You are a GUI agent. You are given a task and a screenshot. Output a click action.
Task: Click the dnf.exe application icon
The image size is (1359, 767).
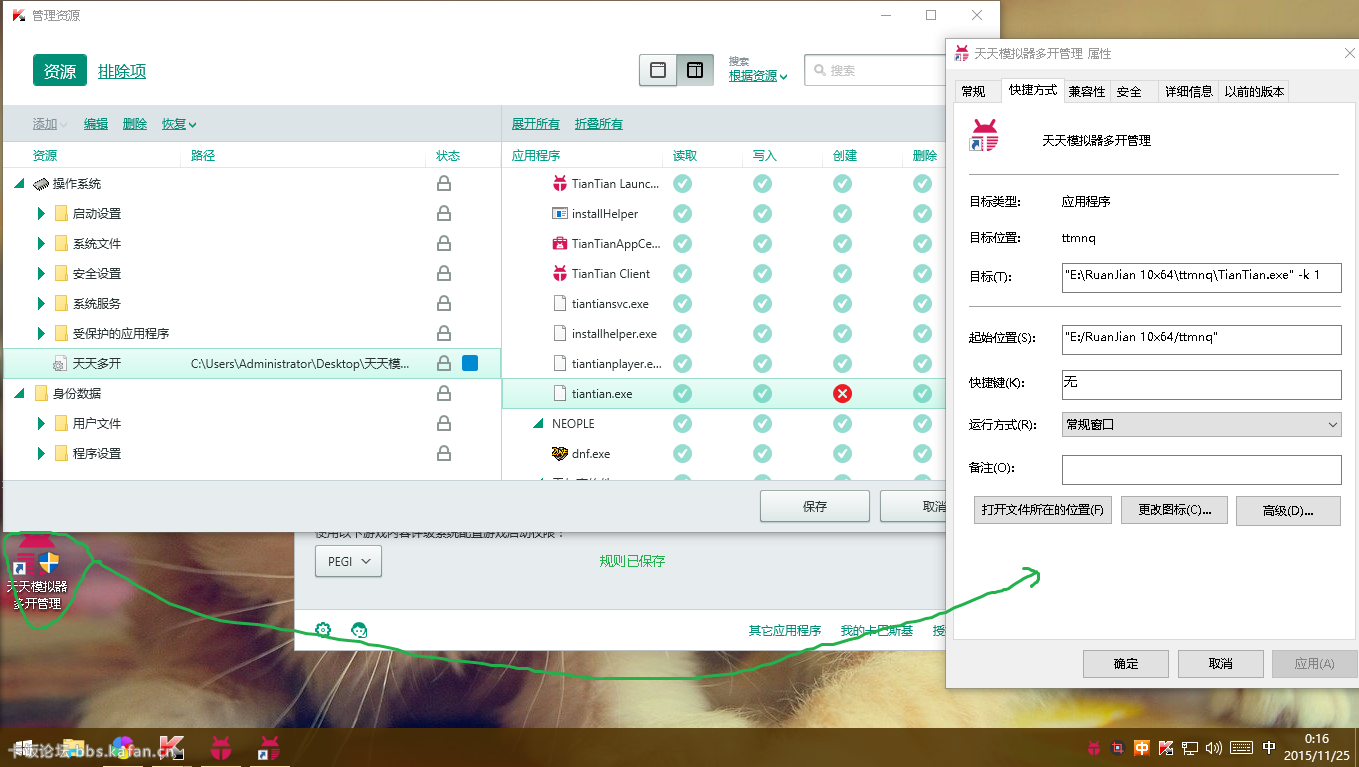[x=560, y=454]
